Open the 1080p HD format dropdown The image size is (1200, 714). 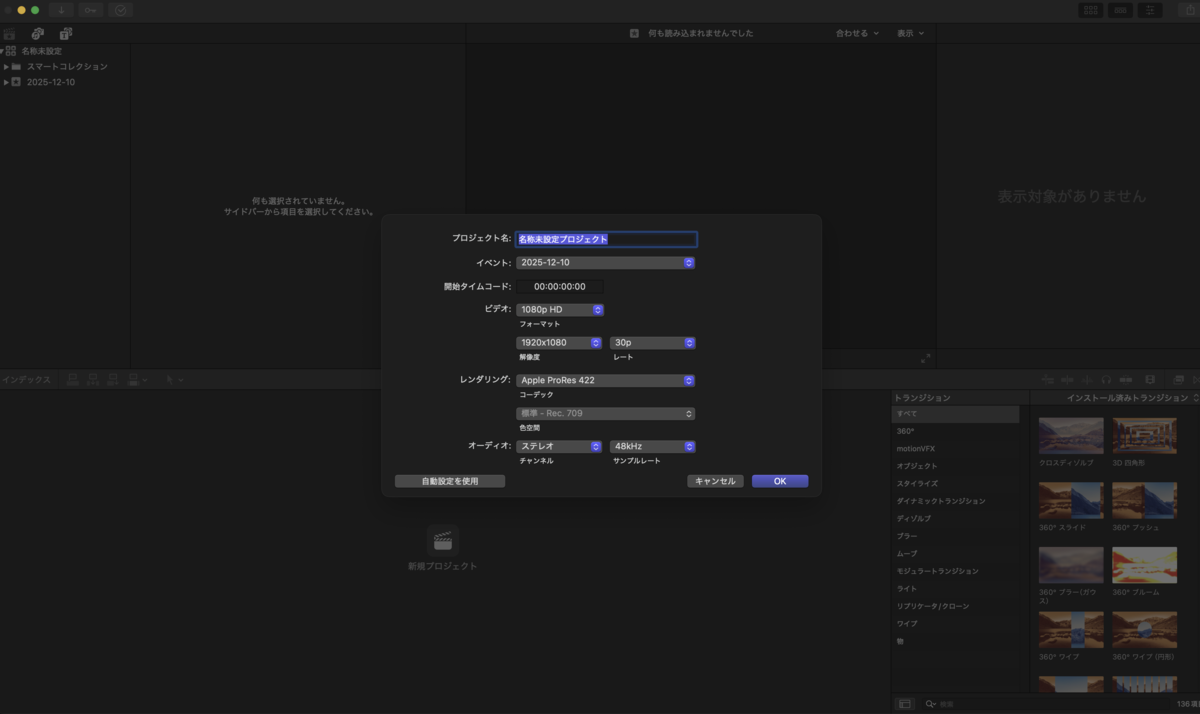click(x=560, y=310)
